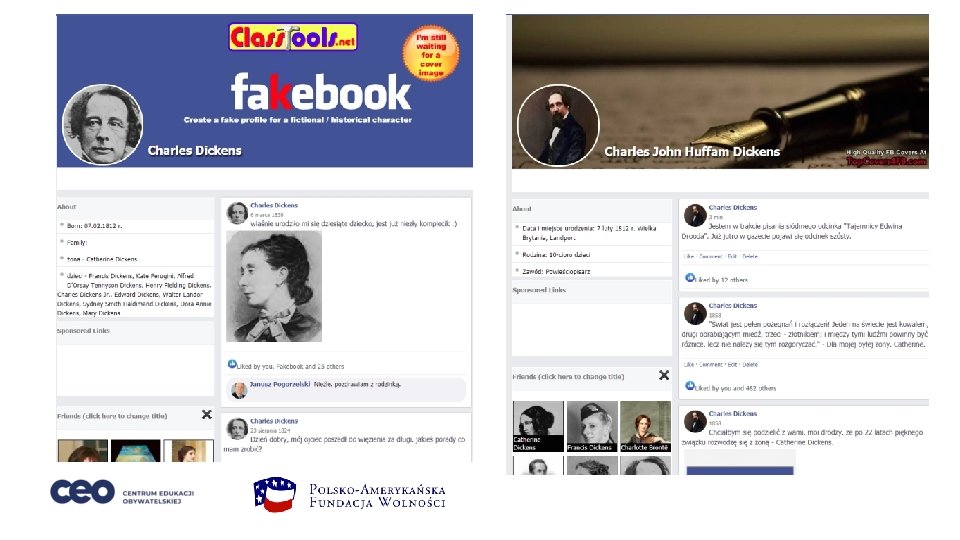The height and width of the screenshot is (540, 960).
Task: Close the right Friends panel with X
Action: [x=664, y=375]
